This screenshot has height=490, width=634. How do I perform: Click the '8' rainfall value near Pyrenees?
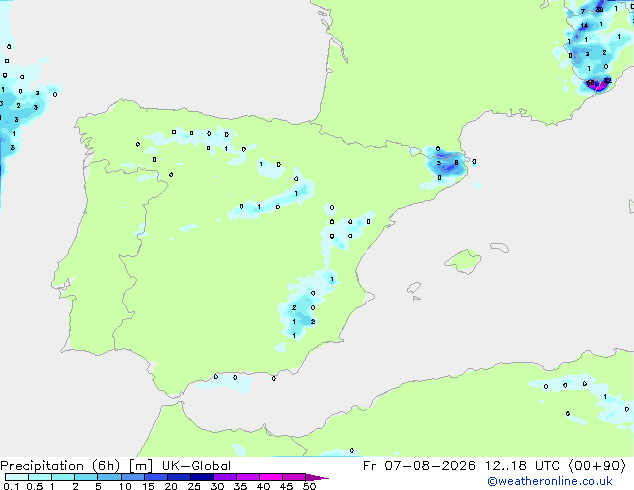(456, 163)
